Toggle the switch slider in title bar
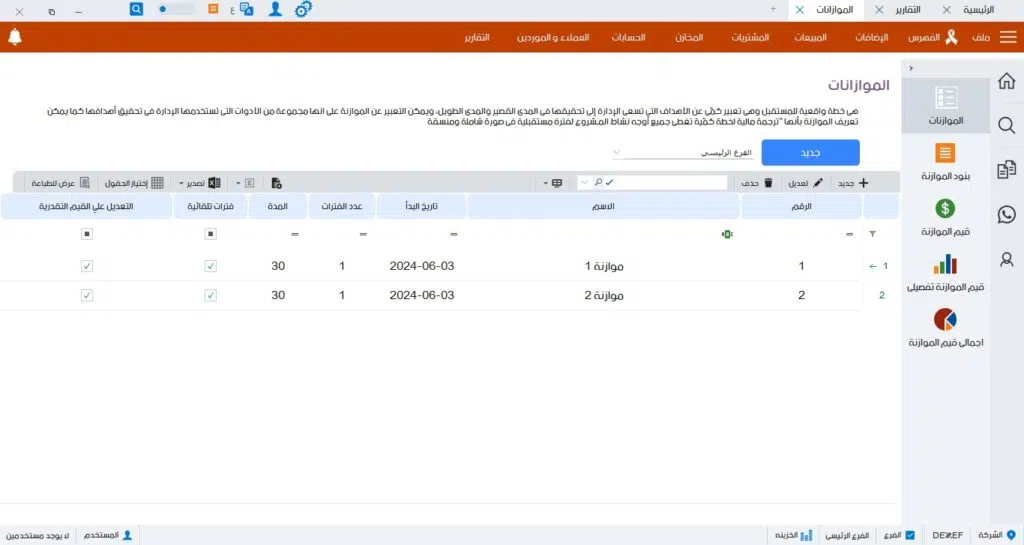Screen dimensions: 1024x545 point(176,9)
